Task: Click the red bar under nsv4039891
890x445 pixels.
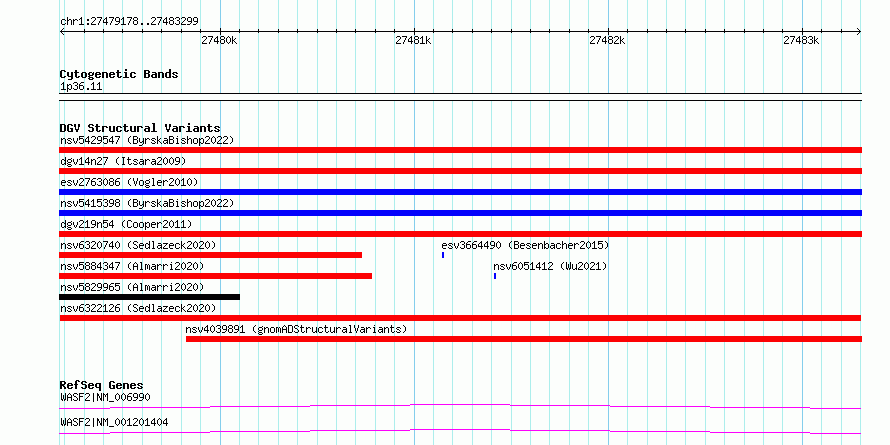Action: [524, 339]
